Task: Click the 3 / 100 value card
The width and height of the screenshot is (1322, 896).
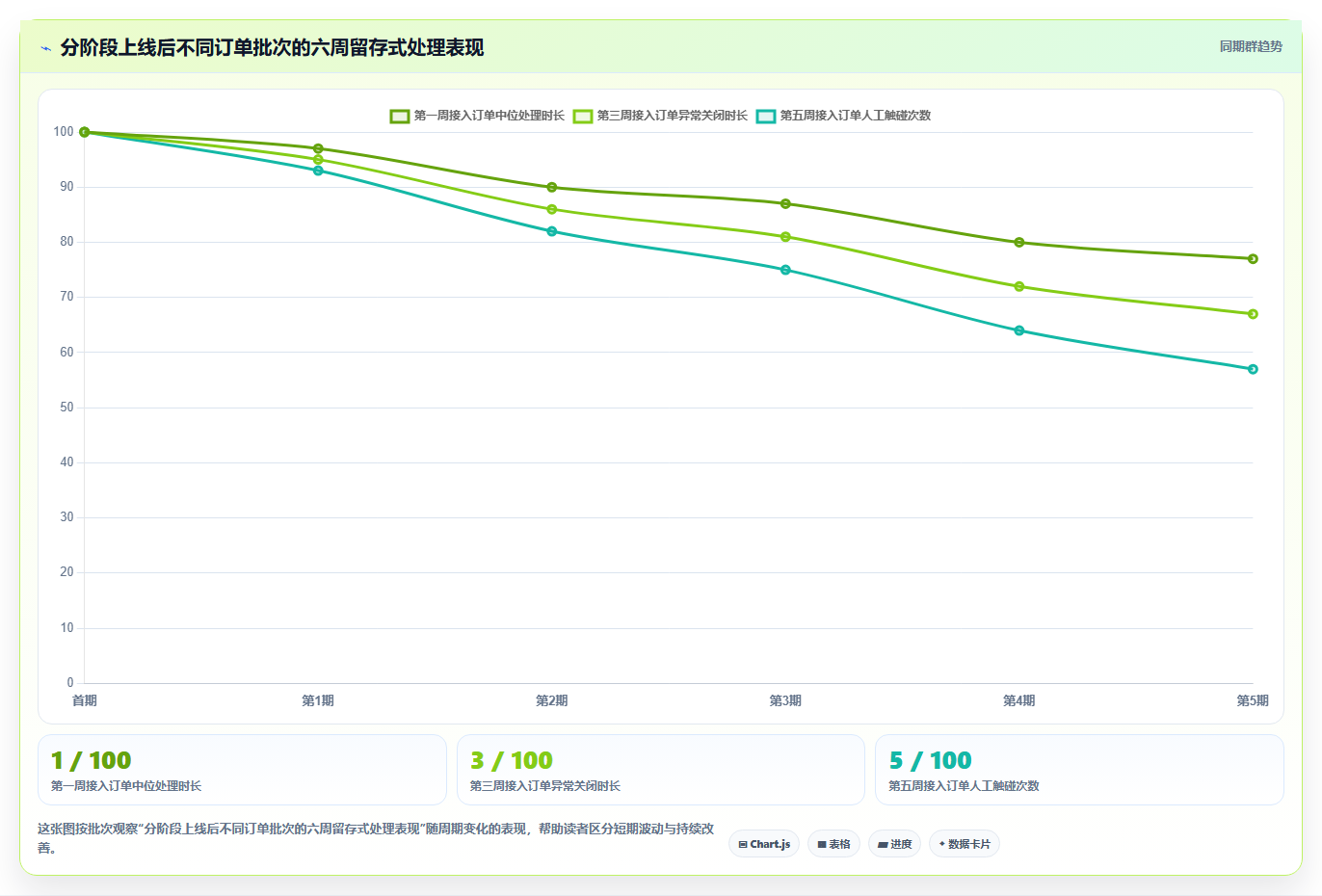Action: [661, 770]
